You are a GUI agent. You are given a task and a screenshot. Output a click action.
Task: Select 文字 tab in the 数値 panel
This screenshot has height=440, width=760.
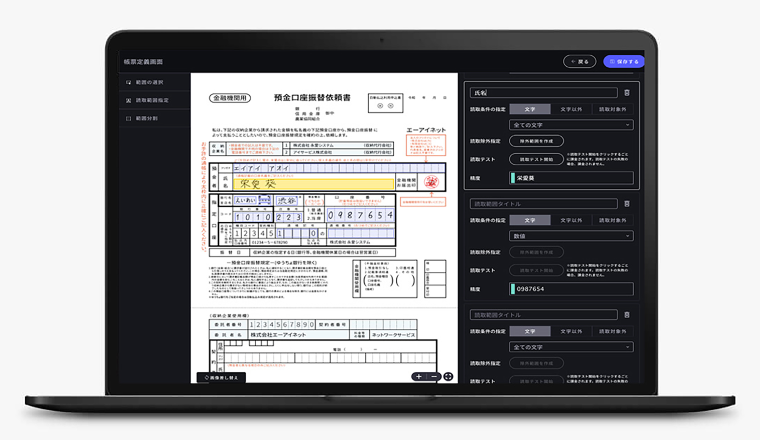pyautogui.click(x=530, y=220)
